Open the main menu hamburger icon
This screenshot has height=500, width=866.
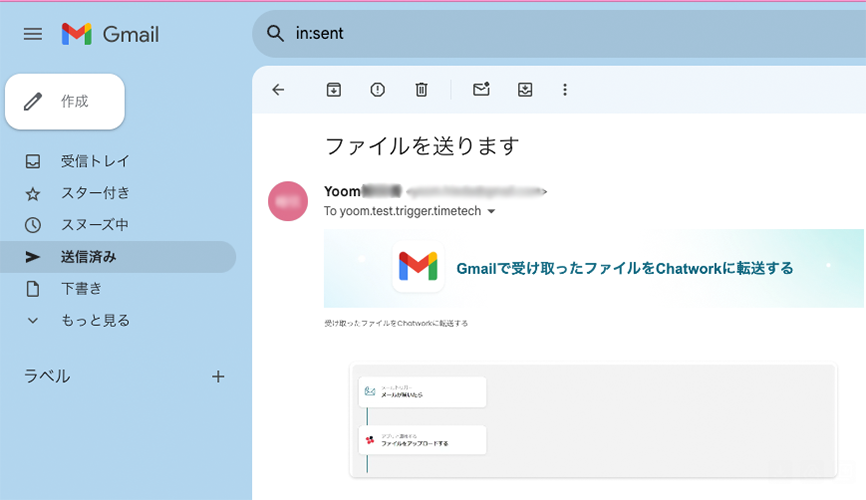[x=33, y=34]
